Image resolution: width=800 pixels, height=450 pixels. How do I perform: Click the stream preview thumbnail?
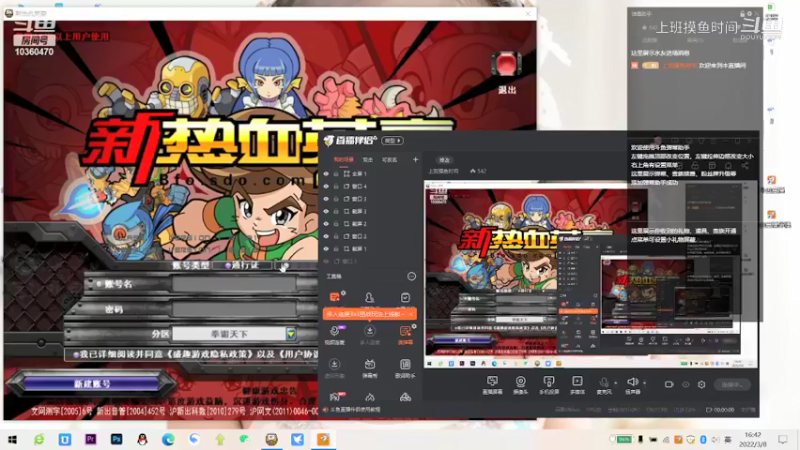tap(590, 274)
